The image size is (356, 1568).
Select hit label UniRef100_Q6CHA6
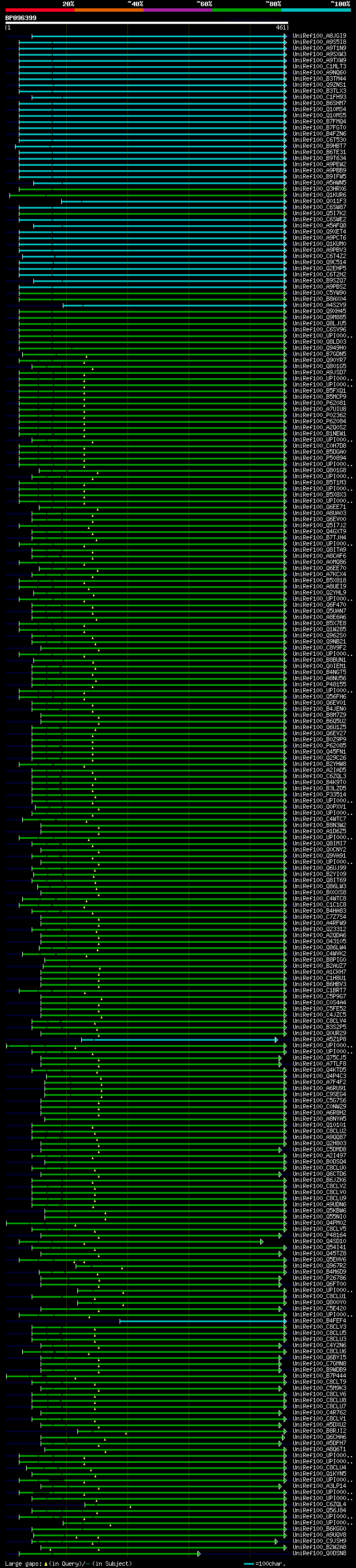(x=319, y=1437)
